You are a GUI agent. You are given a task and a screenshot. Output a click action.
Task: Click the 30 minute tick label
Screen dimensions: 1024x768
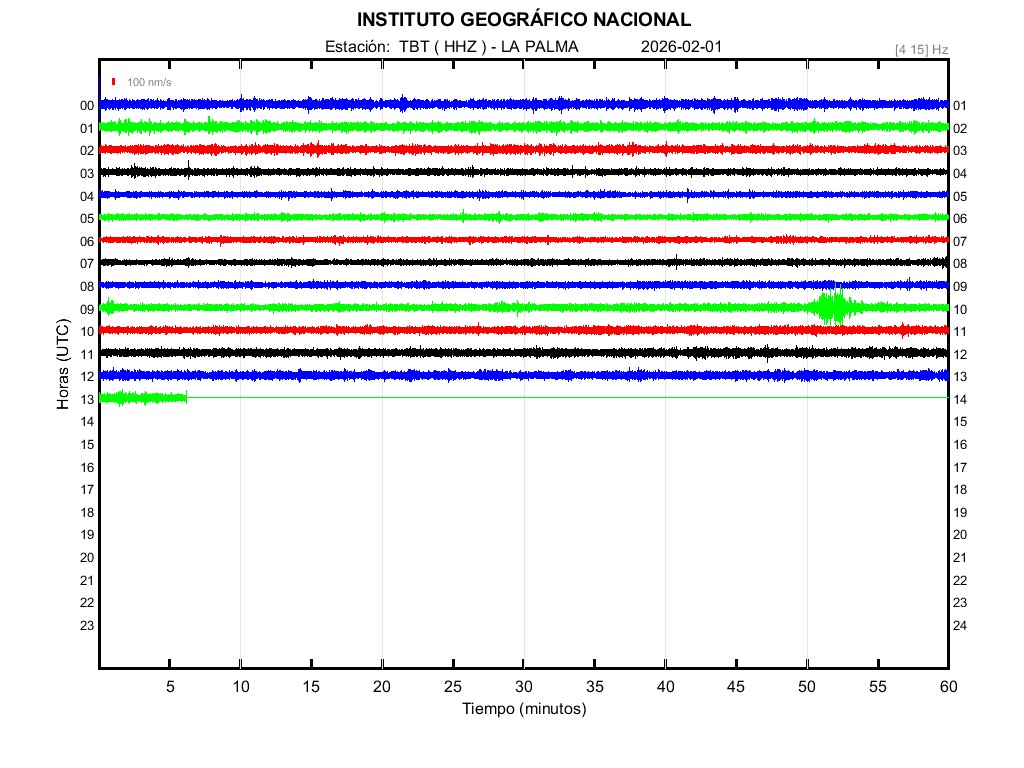pyautogui.click(x=523, y=686)
